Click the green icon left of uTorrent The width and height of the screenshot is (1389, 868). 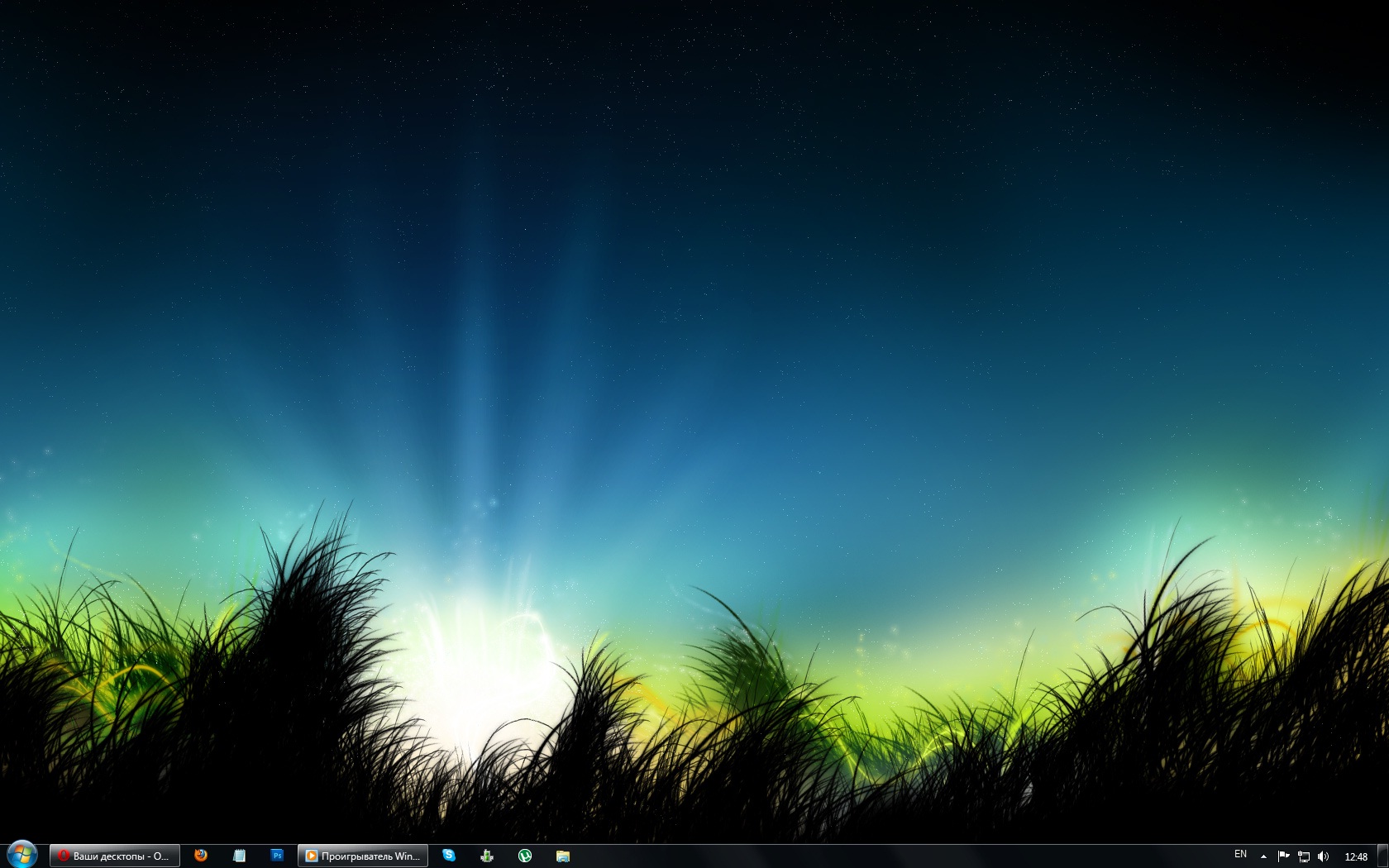click(x=487, y=856)
